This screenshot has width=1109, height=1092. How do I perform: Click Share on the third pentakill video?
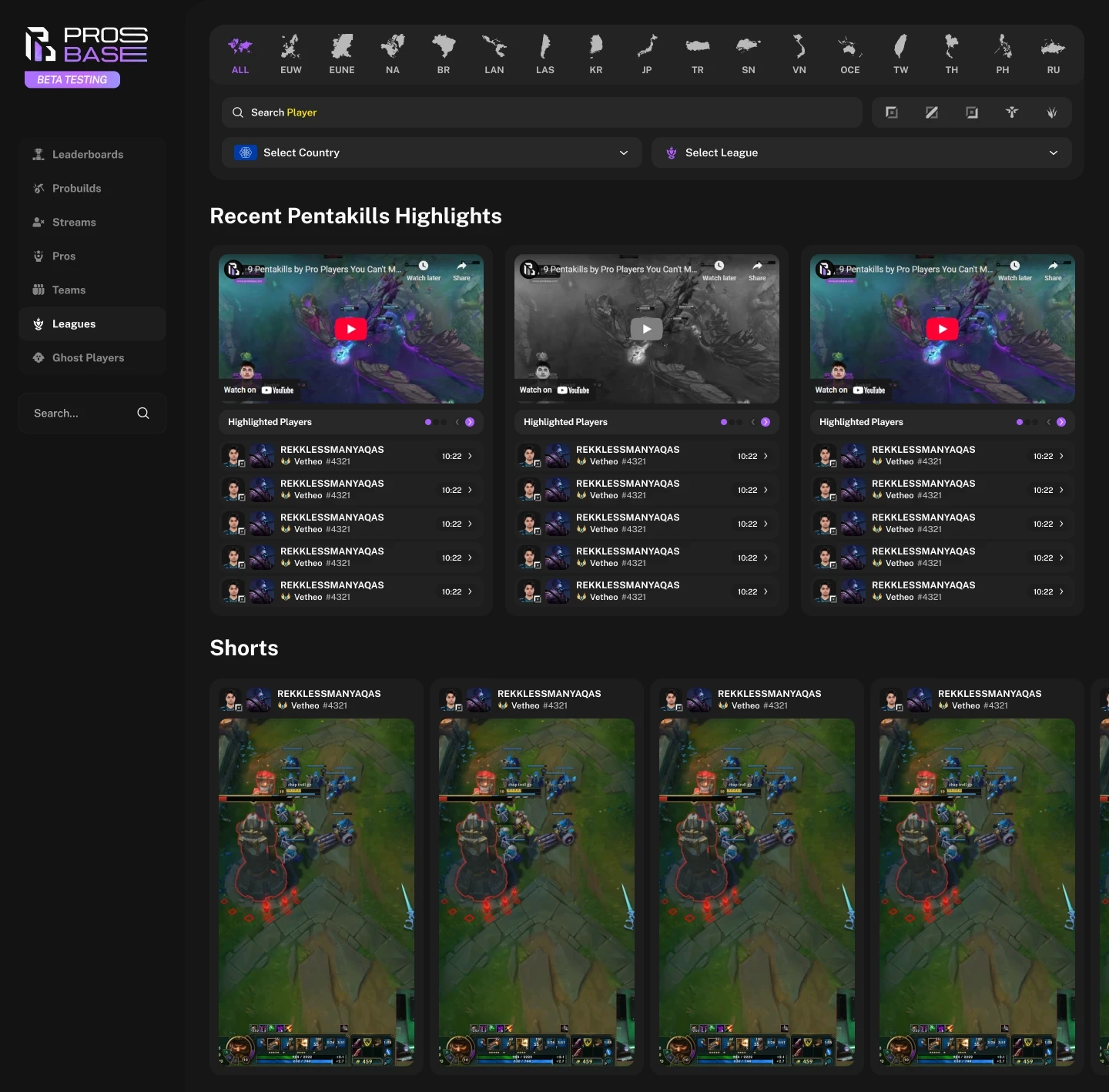point(1053,271)
